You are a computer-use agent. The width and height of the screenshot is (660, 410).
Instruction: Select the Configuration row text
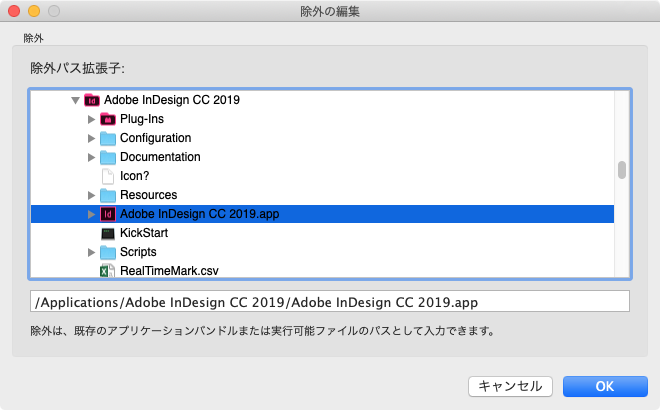point(155,138)
